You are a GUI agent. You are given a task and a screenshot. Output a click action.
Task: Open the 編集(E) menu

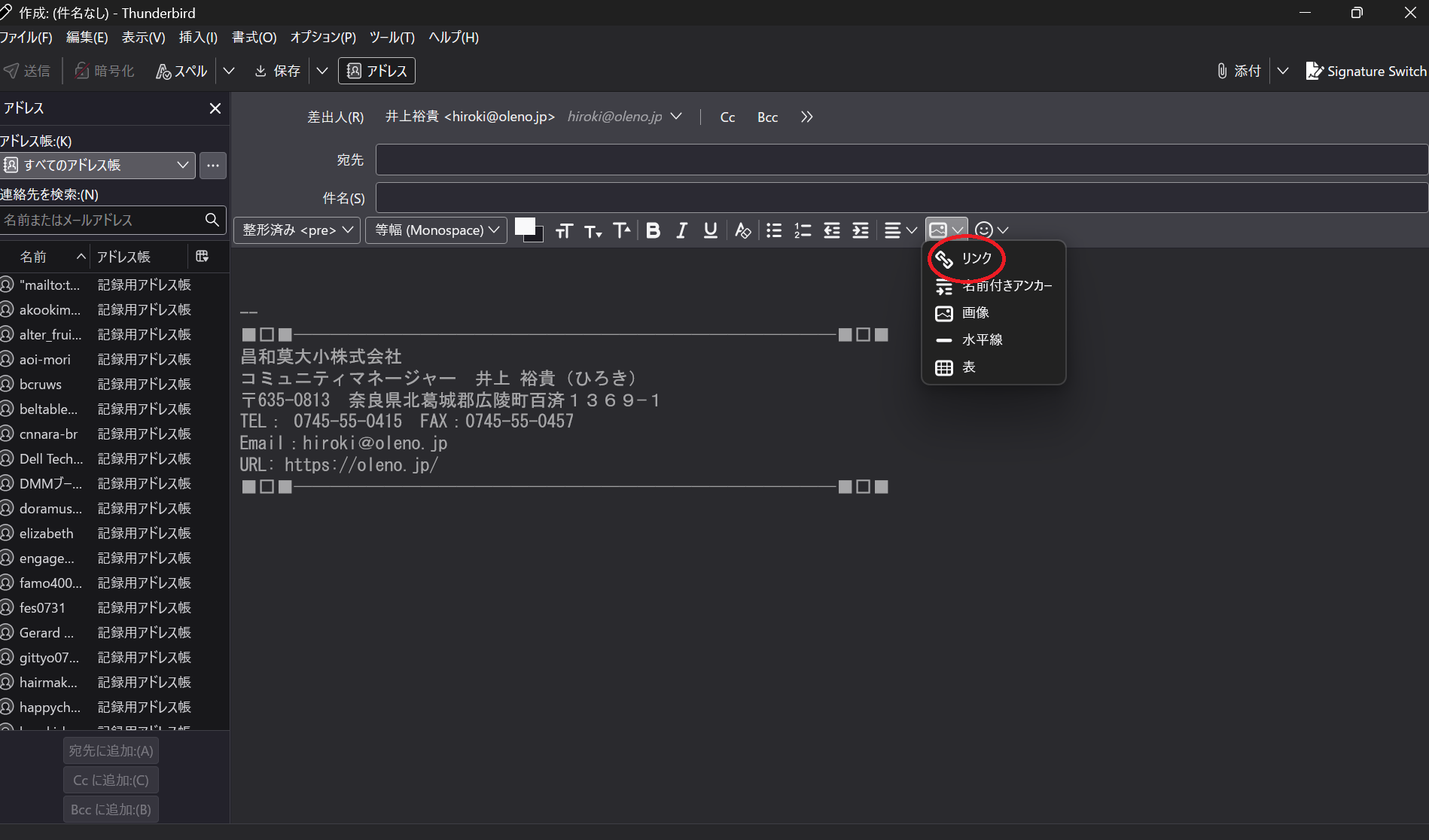click(87, 38)
